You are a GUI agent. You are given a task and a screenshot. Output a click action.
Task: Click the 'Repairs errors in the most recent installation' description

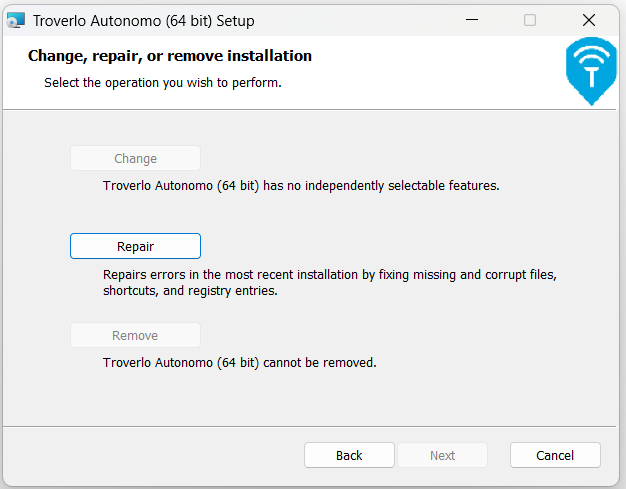(x=330, y=283)
